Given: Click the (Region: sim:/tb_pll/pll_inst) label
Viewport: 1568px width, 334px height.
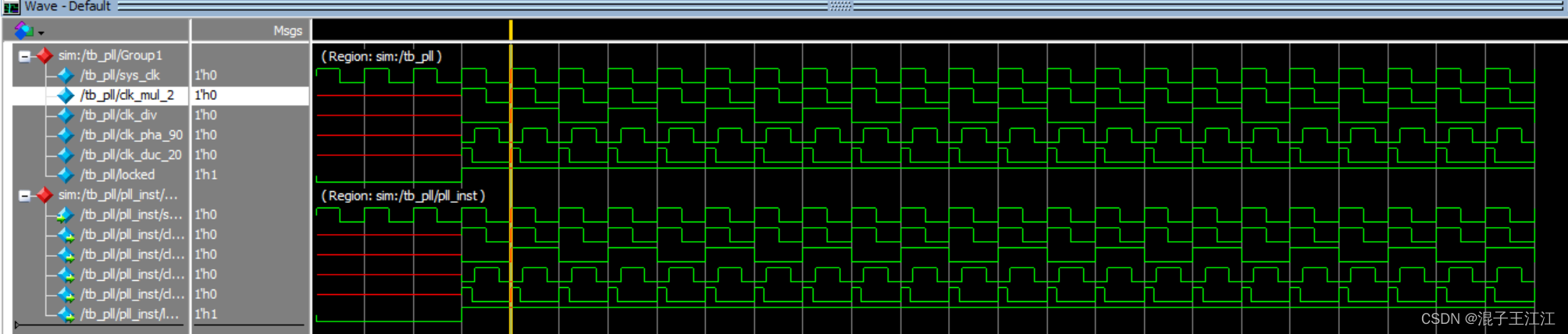Looking at the screenshot, I should tap(403, 195).
